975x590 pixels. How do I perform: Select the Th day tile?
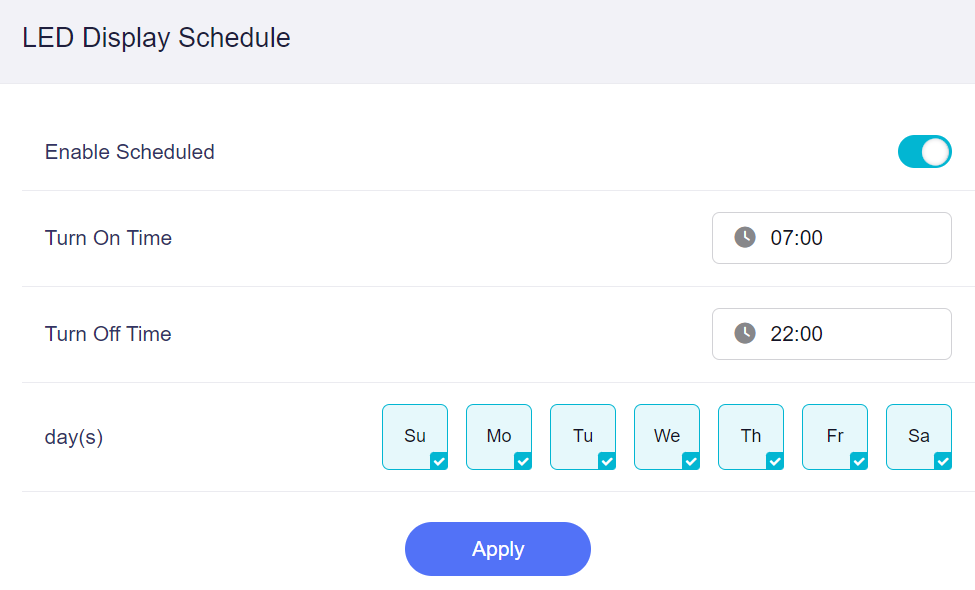point(750,430)
